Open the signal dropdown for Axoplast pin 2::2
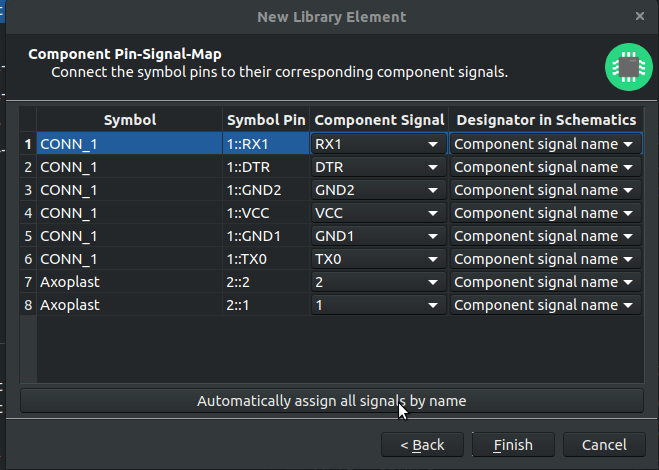659x470 pixels. click(x=378, y=282)
